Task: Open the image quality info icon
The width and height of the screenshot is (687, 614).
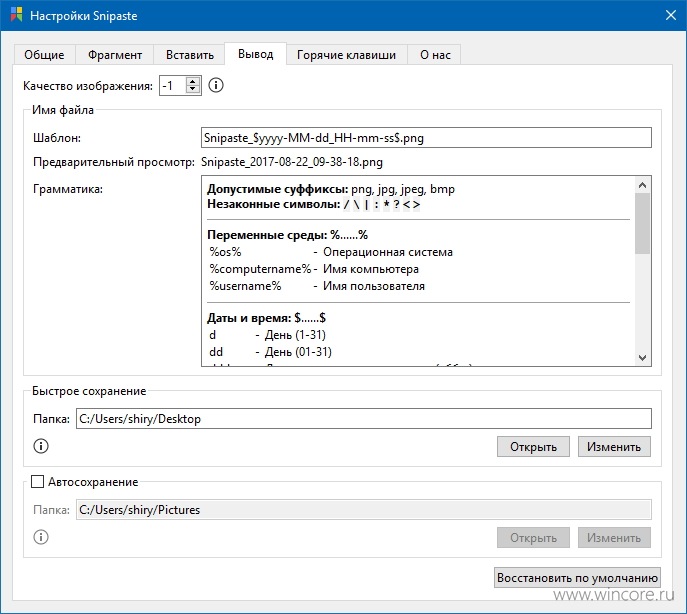Action: tap(216, 85)
